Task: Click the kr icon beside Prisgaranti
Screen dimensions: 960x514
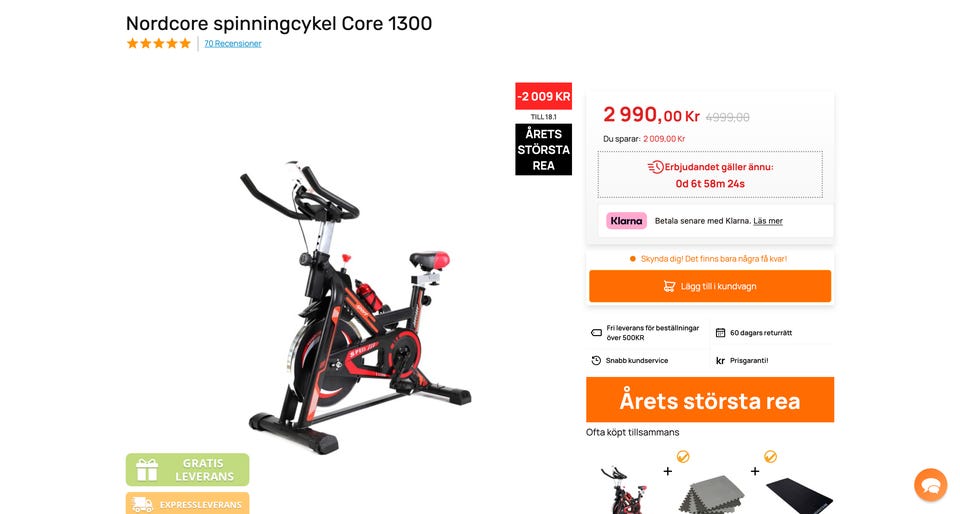Action: pyautogui.click(x=721, y=361)
